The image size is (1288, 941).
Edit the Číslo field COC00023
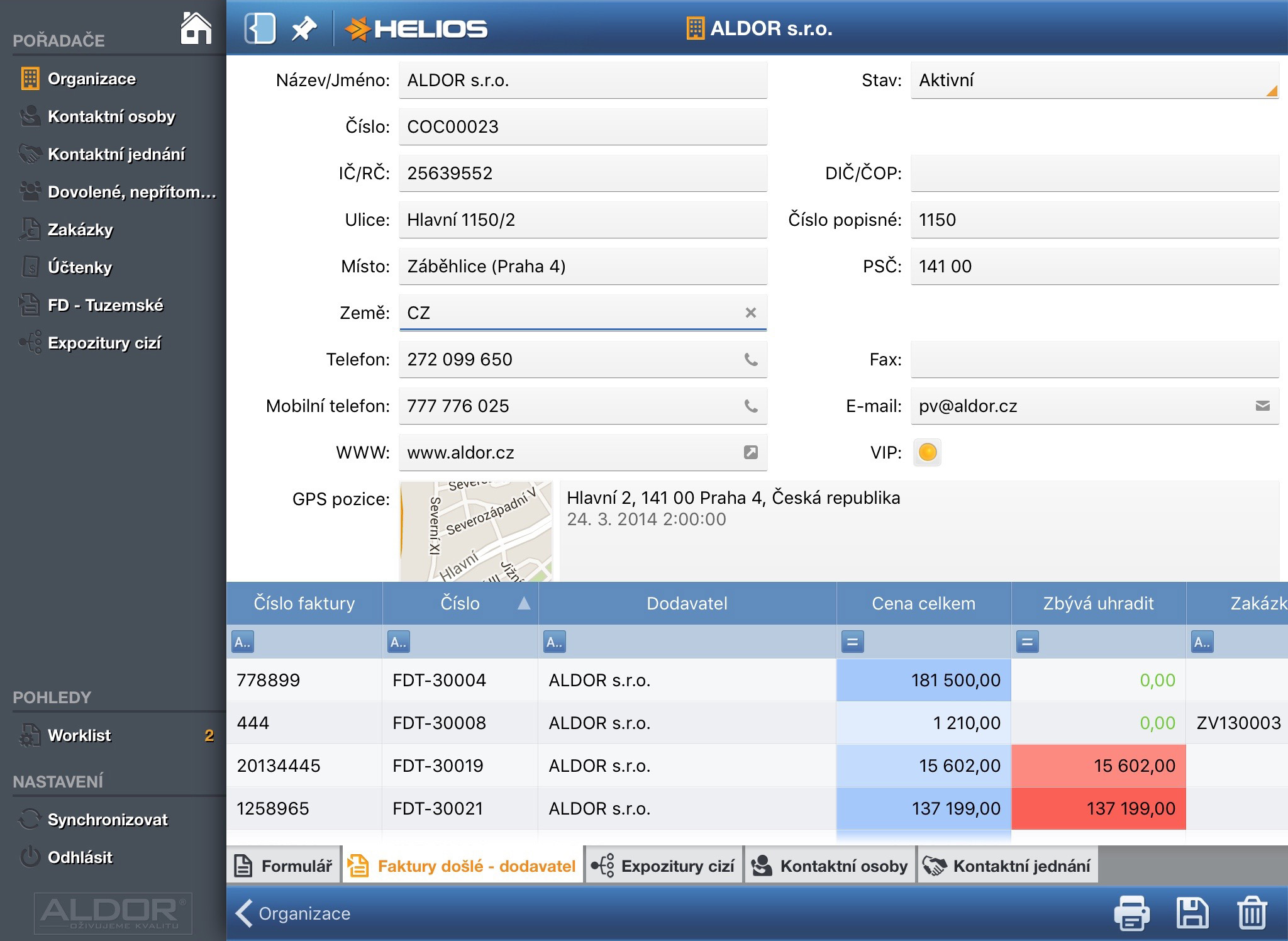point(583,126)
